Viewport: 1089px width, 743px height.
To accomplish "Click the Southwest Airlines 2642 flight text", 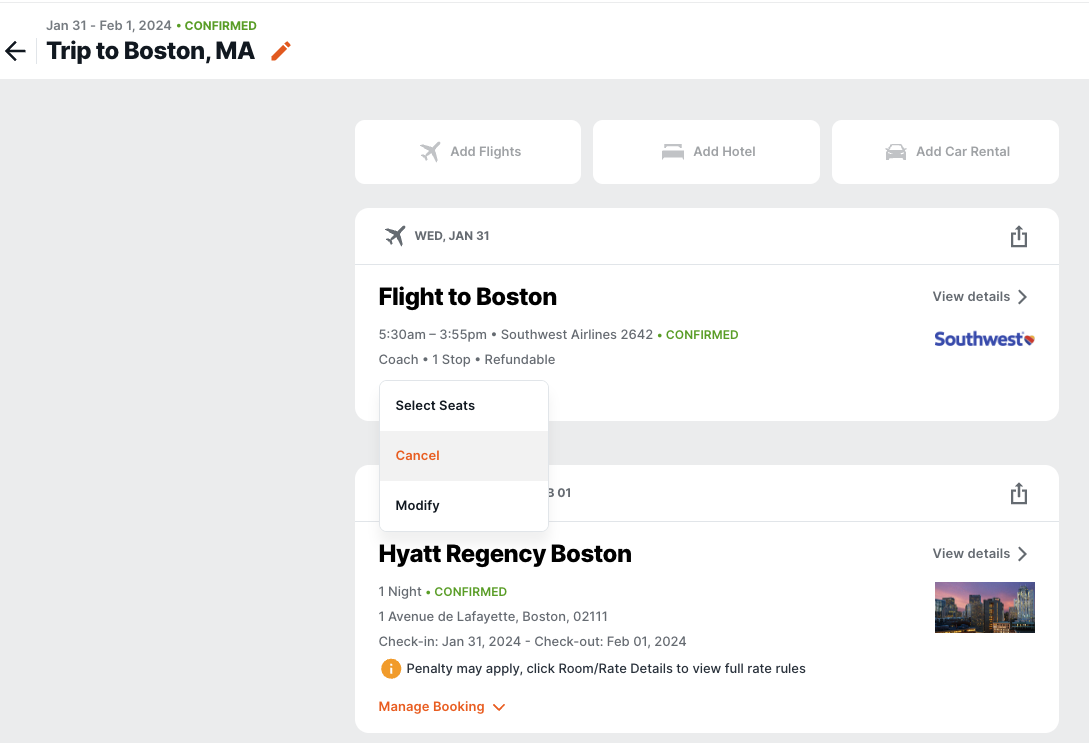I will pyautogui.click(x=576, y=335).
